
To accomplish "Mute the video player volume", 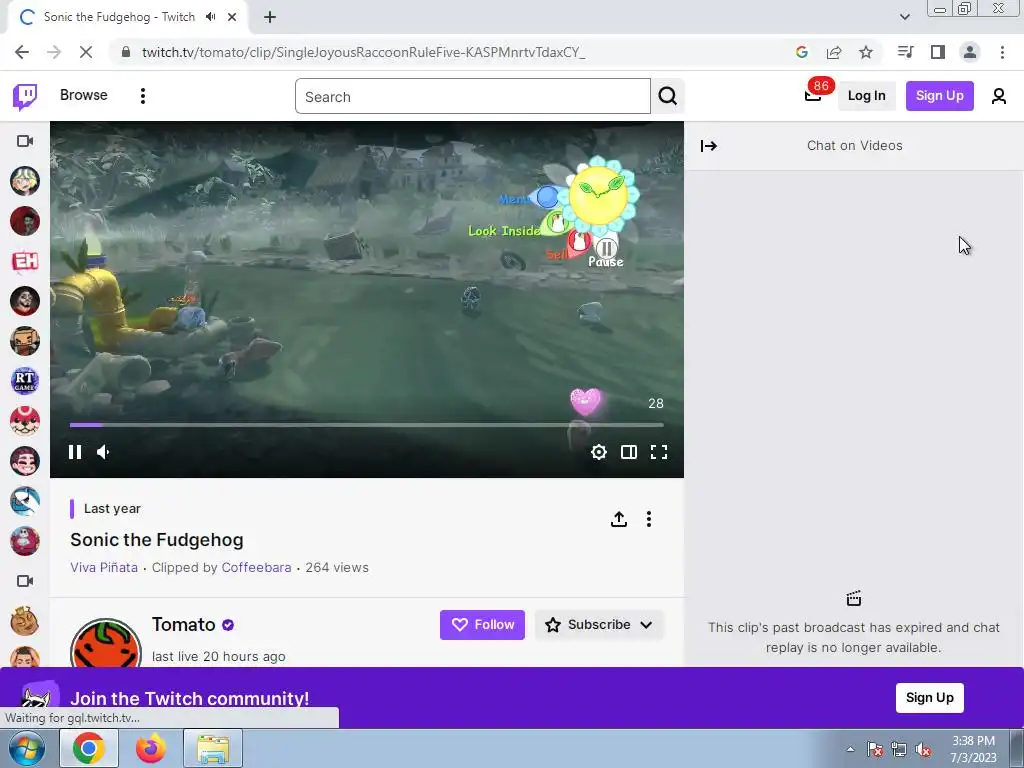I will (104, 452).
